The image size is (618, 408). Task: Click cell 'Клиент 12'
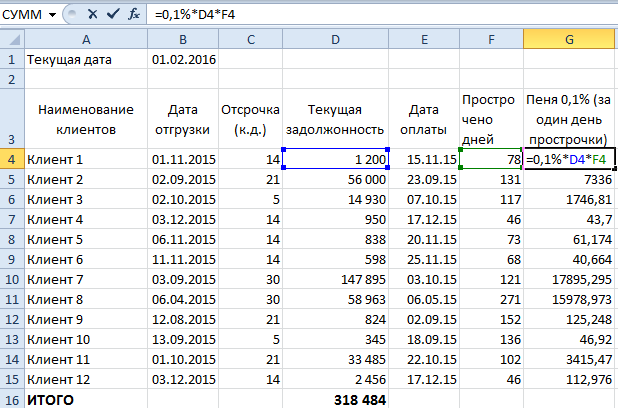coord(86,379)
